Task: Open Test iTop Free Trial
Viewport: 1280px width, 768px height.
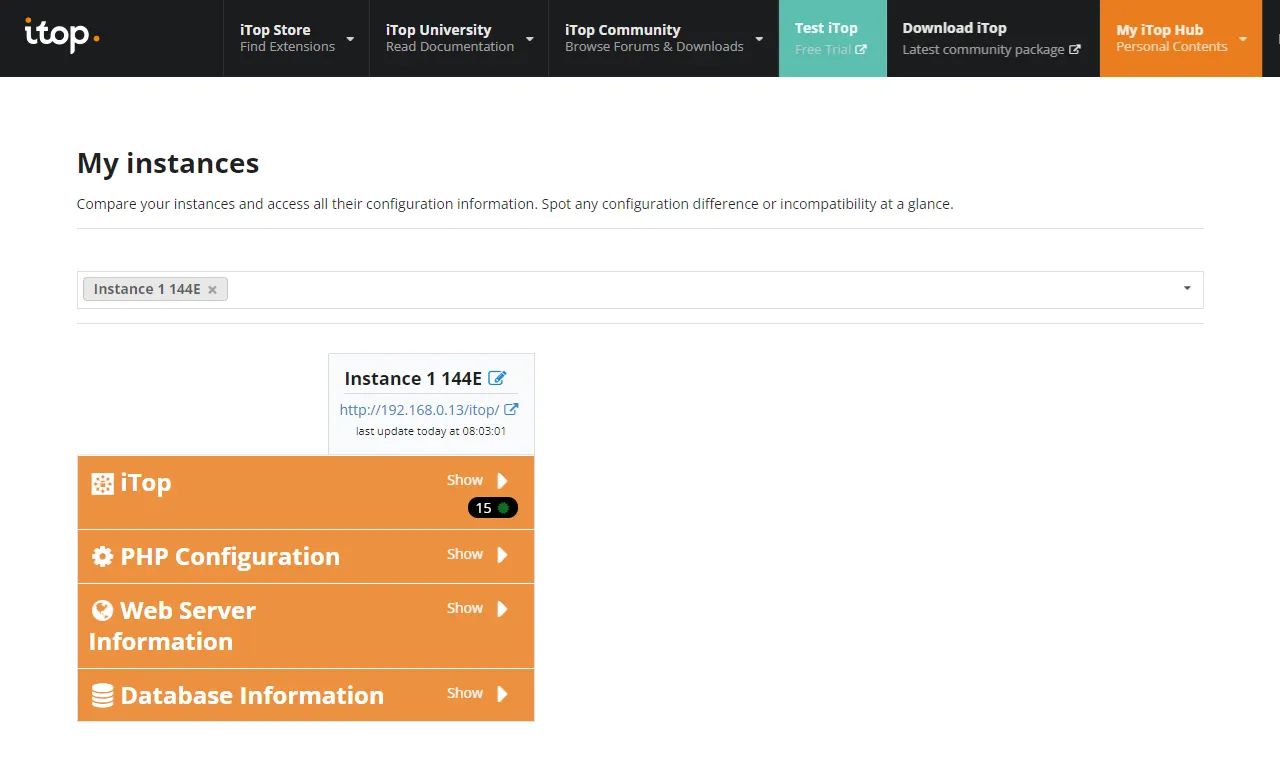Action: [832, 38]
